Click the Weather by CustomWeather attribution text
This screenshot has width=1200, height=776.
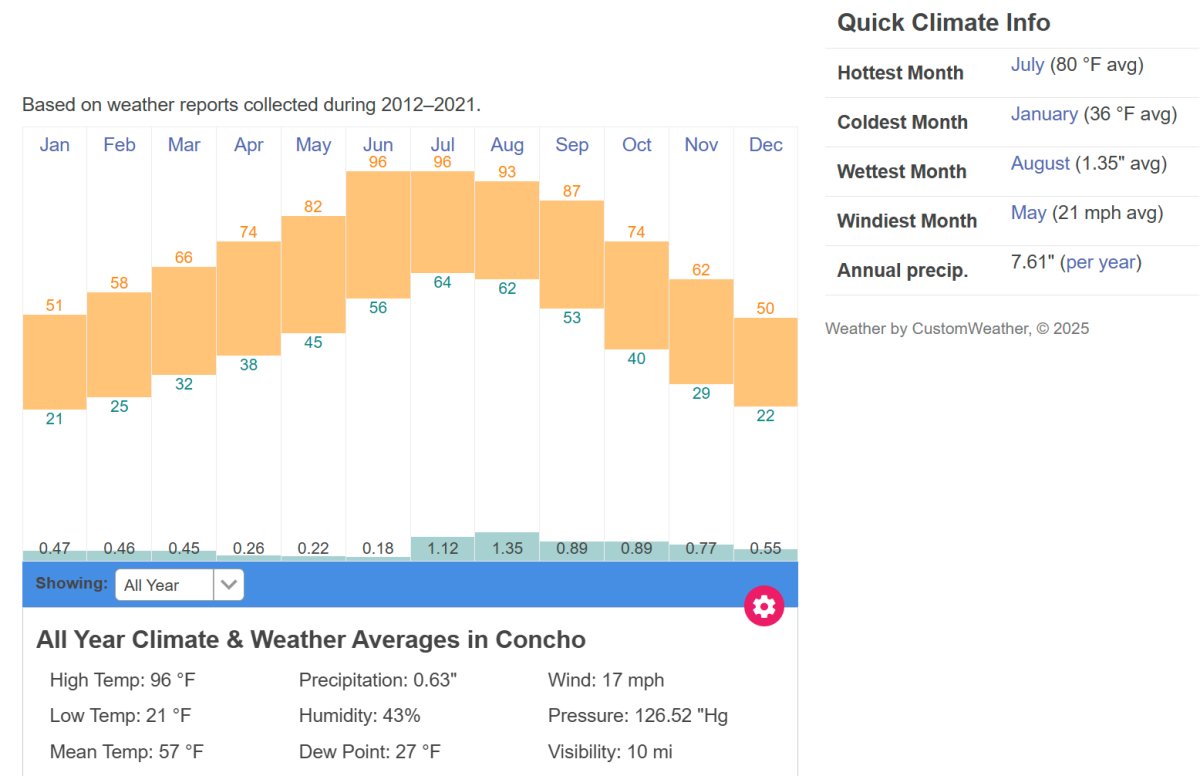click(958, 328)
